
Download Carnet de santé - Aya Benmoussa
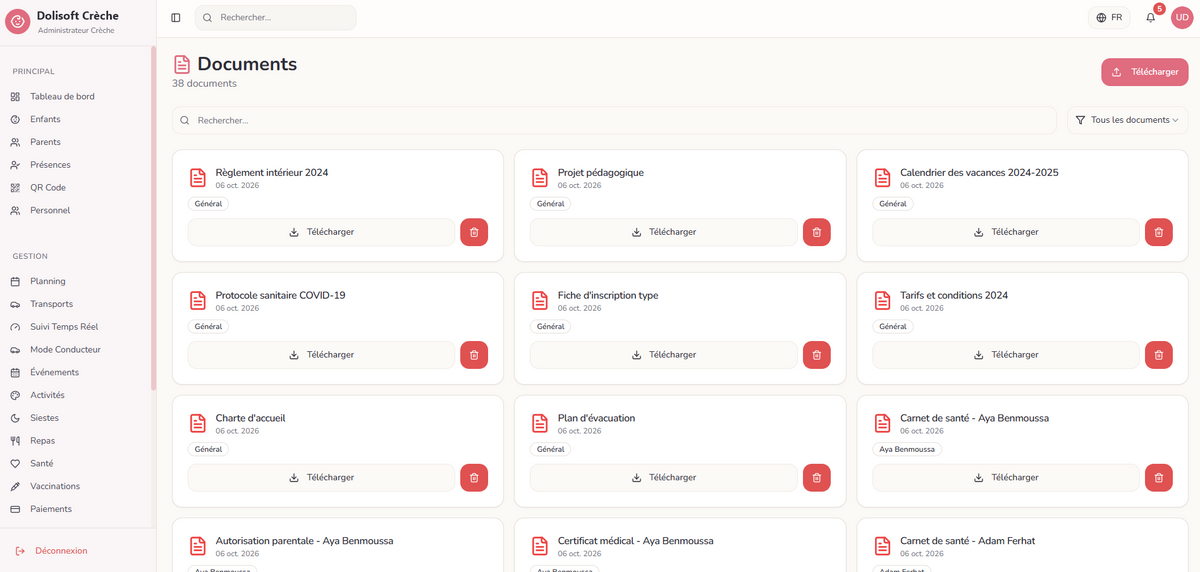[1006, 478]
